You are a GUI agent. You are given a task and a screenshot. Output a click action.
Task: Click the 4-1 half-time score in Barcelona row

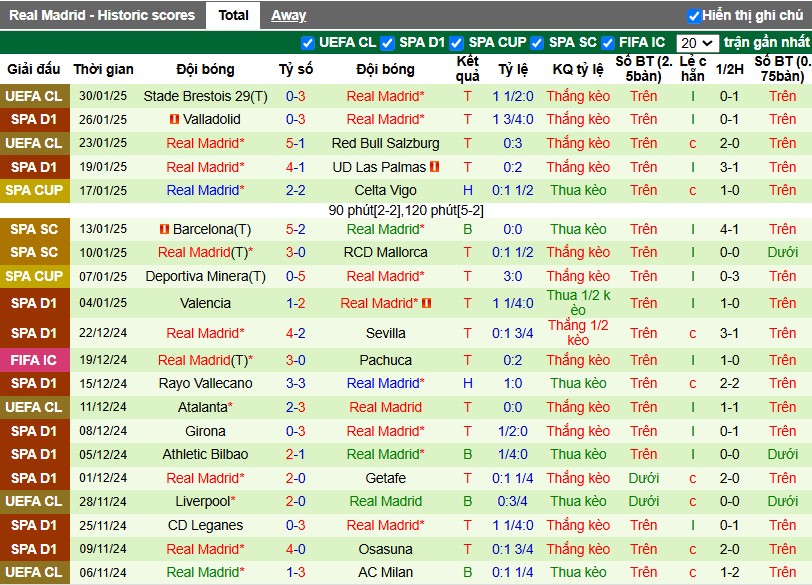729,229
